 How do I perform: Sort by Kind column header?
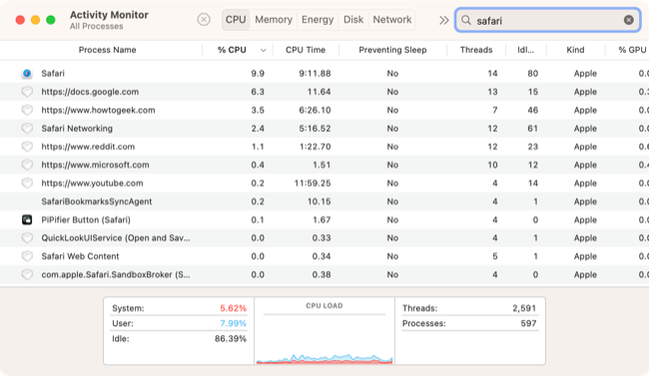(575, 50)
